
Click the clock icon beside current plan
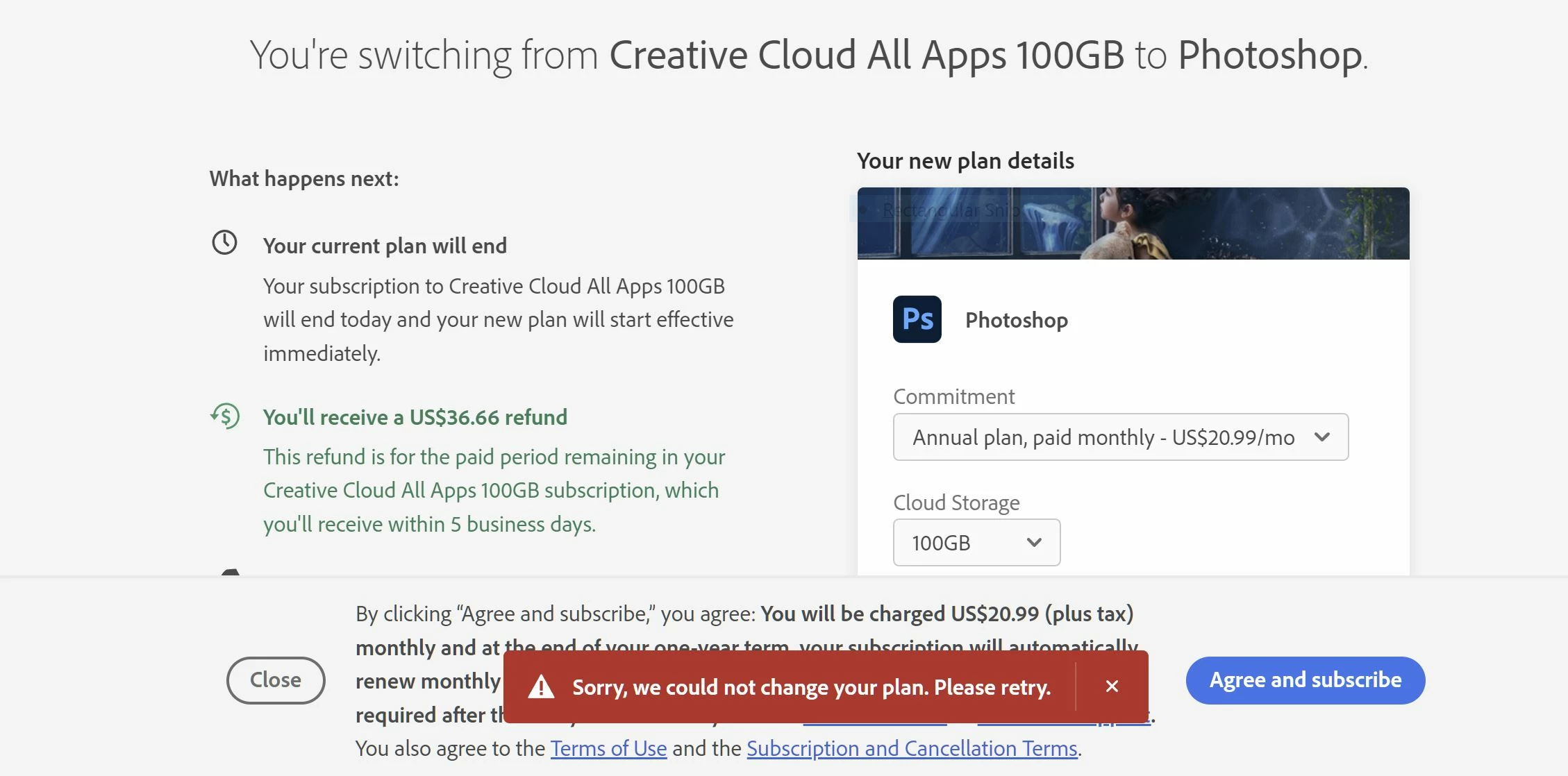click(x=224, y=243)
